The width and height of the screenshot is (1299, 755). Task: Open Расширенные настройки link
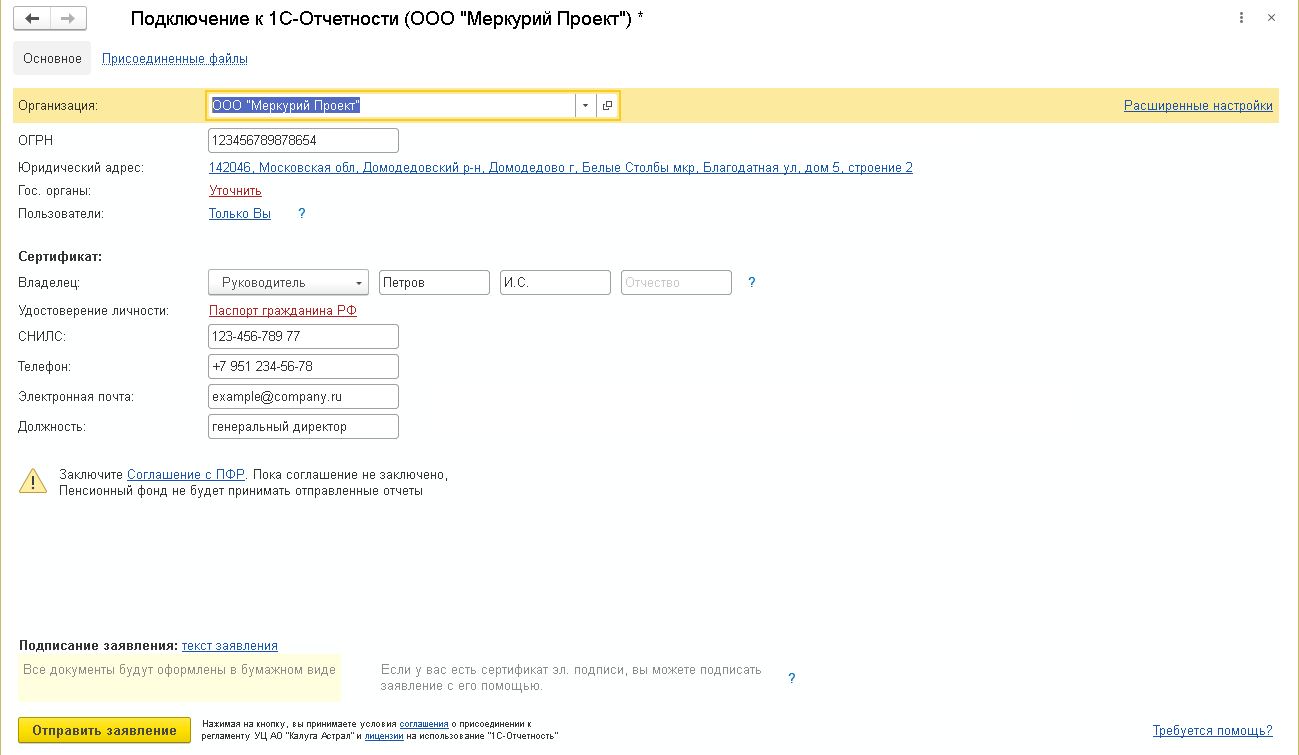click(x=1198, y=106)
